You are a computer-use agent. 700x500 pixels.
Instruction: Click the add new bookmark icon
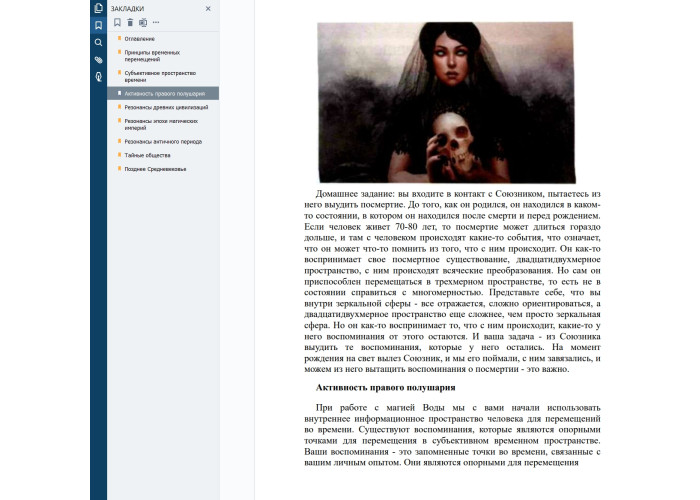tap(117, 22)
